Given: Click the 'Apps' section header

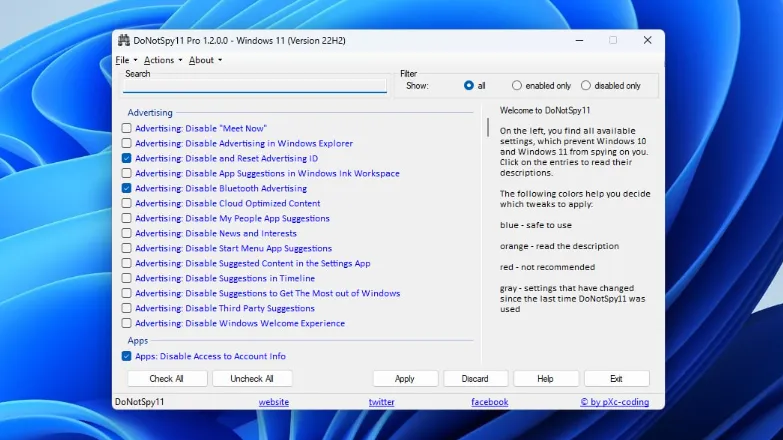Looking at the screenshot, I should tap(138, 341).
